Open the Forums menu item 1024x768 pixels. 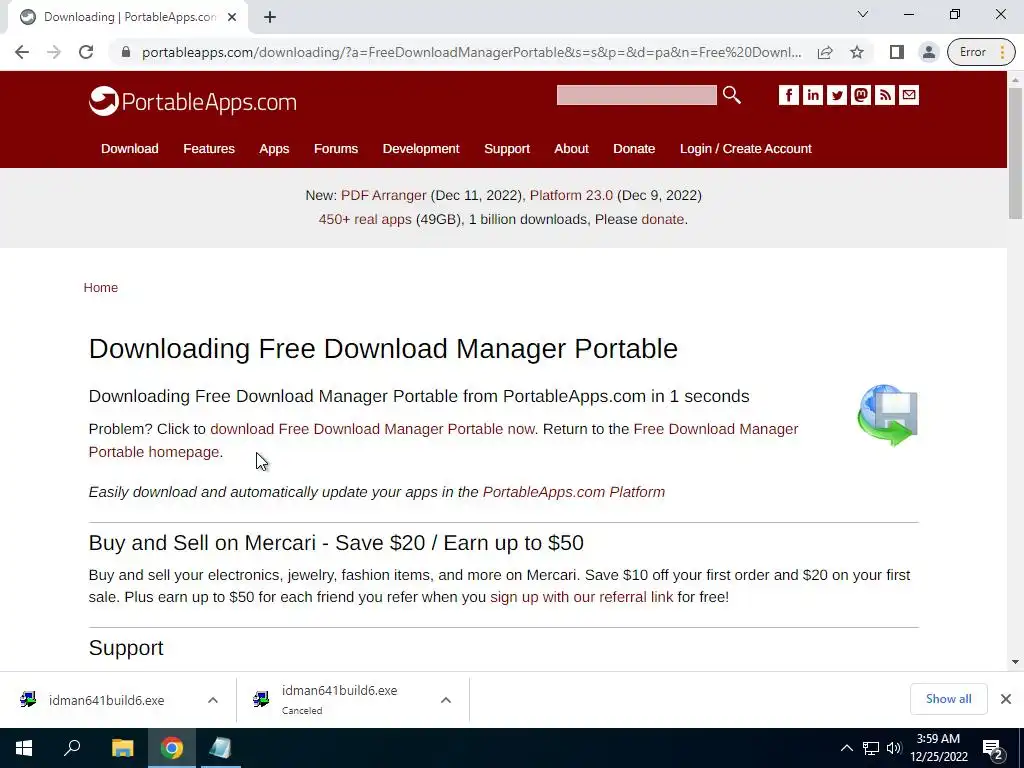tap(336, 149)
